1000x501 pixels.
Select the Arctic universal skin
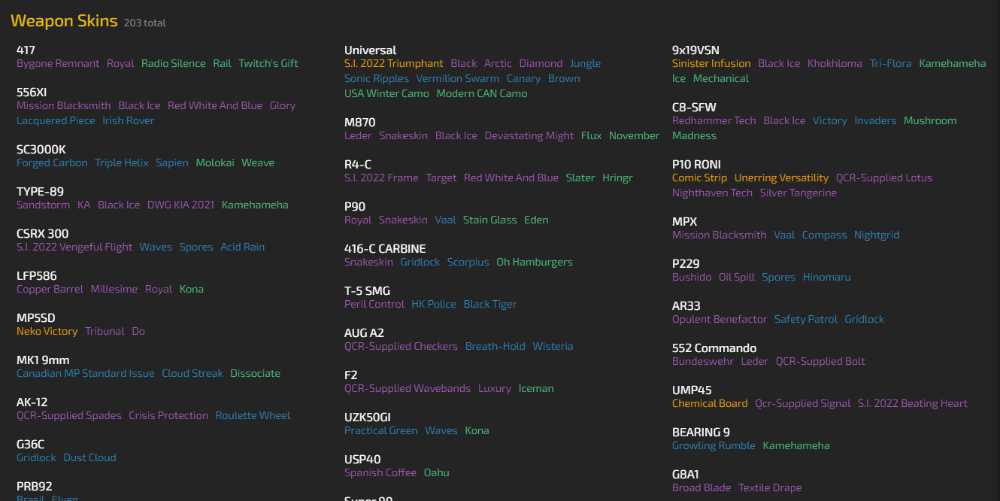(497, 64)
